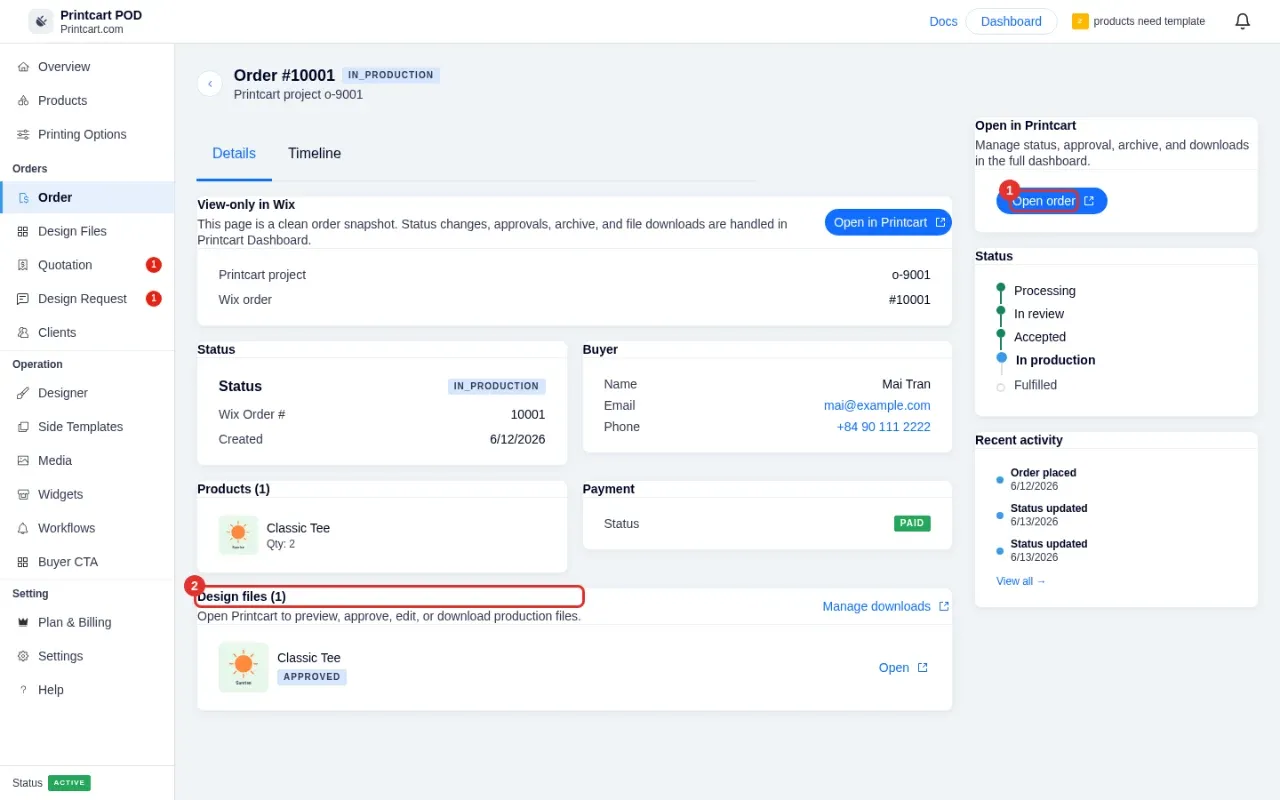Image resolution: width=1280 pixels, height=800 pixels.
Task: Click the PAID payment status badge
Action: click(x=912, y=523)
